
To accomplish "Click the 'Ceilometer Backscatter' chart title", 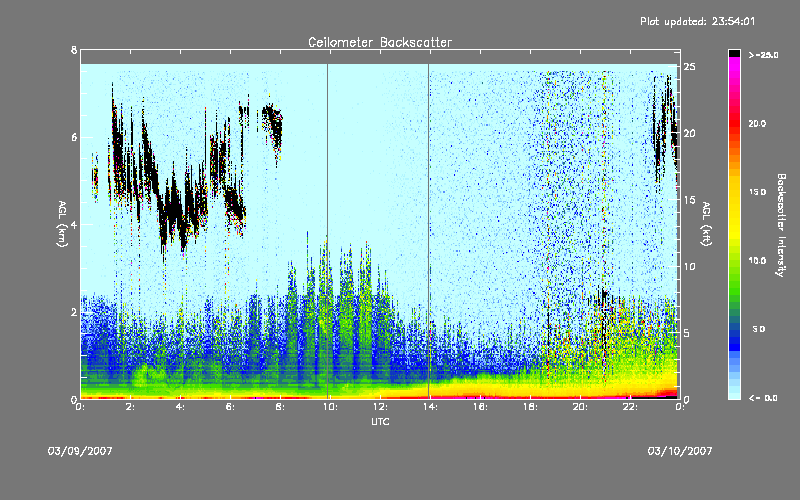I will 380,42.
